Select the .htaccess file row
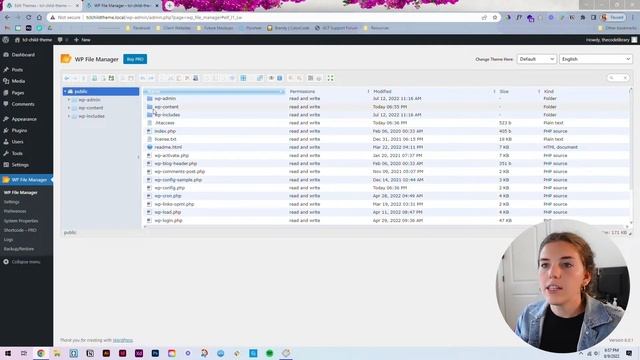The width and height of the screenshot is (640, 360). tap(386, 123)
